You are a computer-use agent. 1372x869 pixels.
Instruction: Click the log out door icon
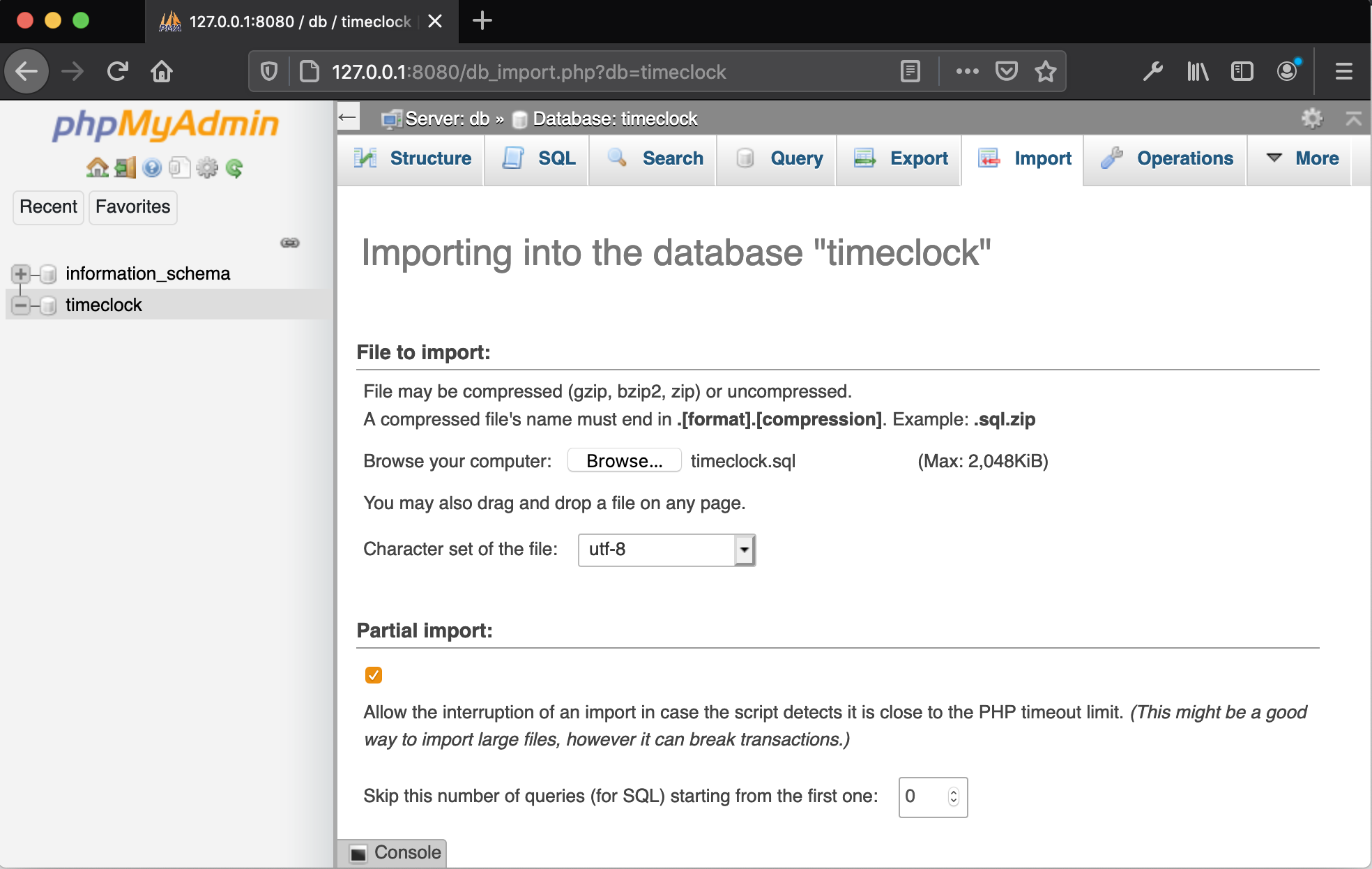pos(125,167)
